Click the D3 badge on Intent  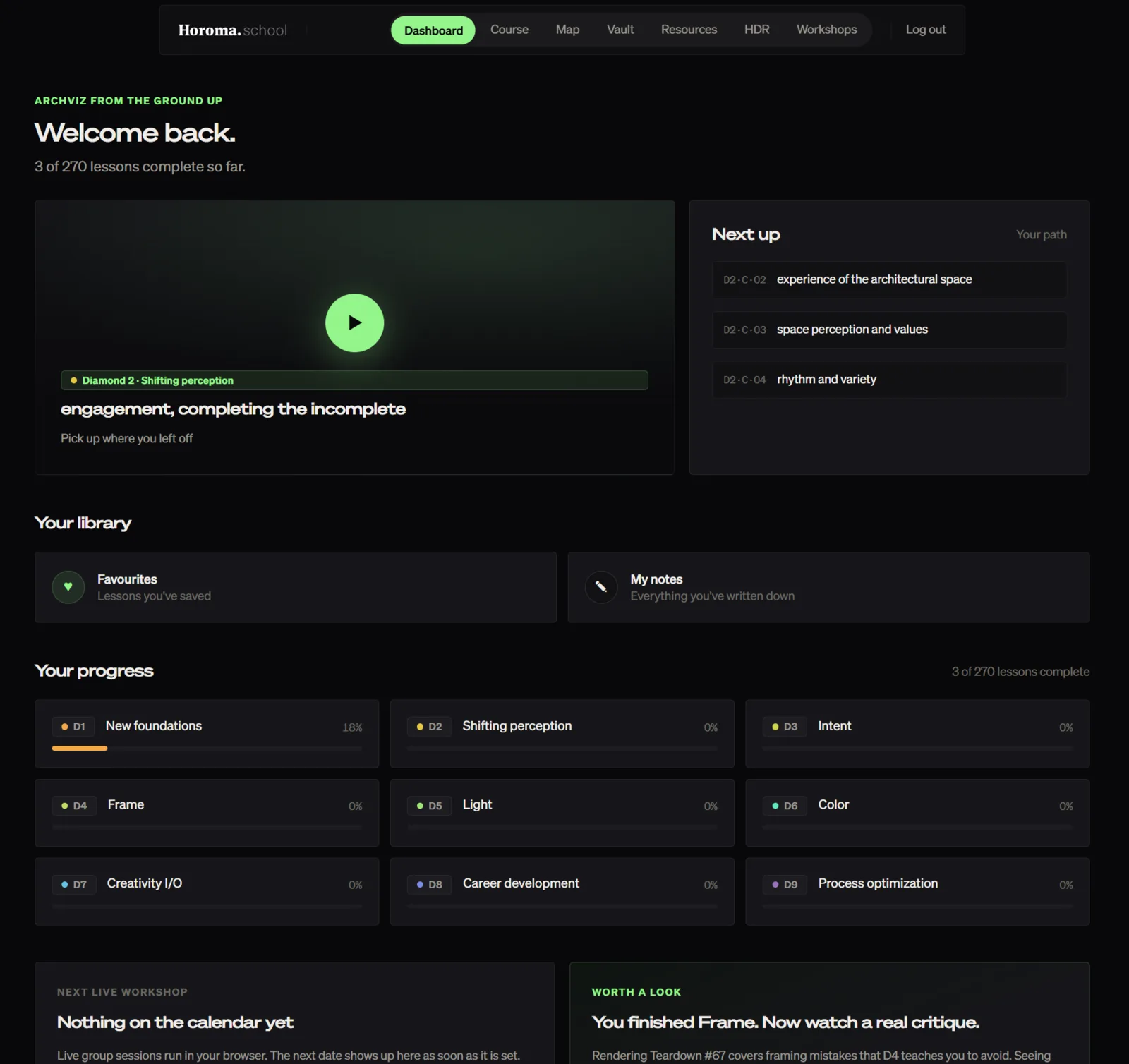click(785, 726)
